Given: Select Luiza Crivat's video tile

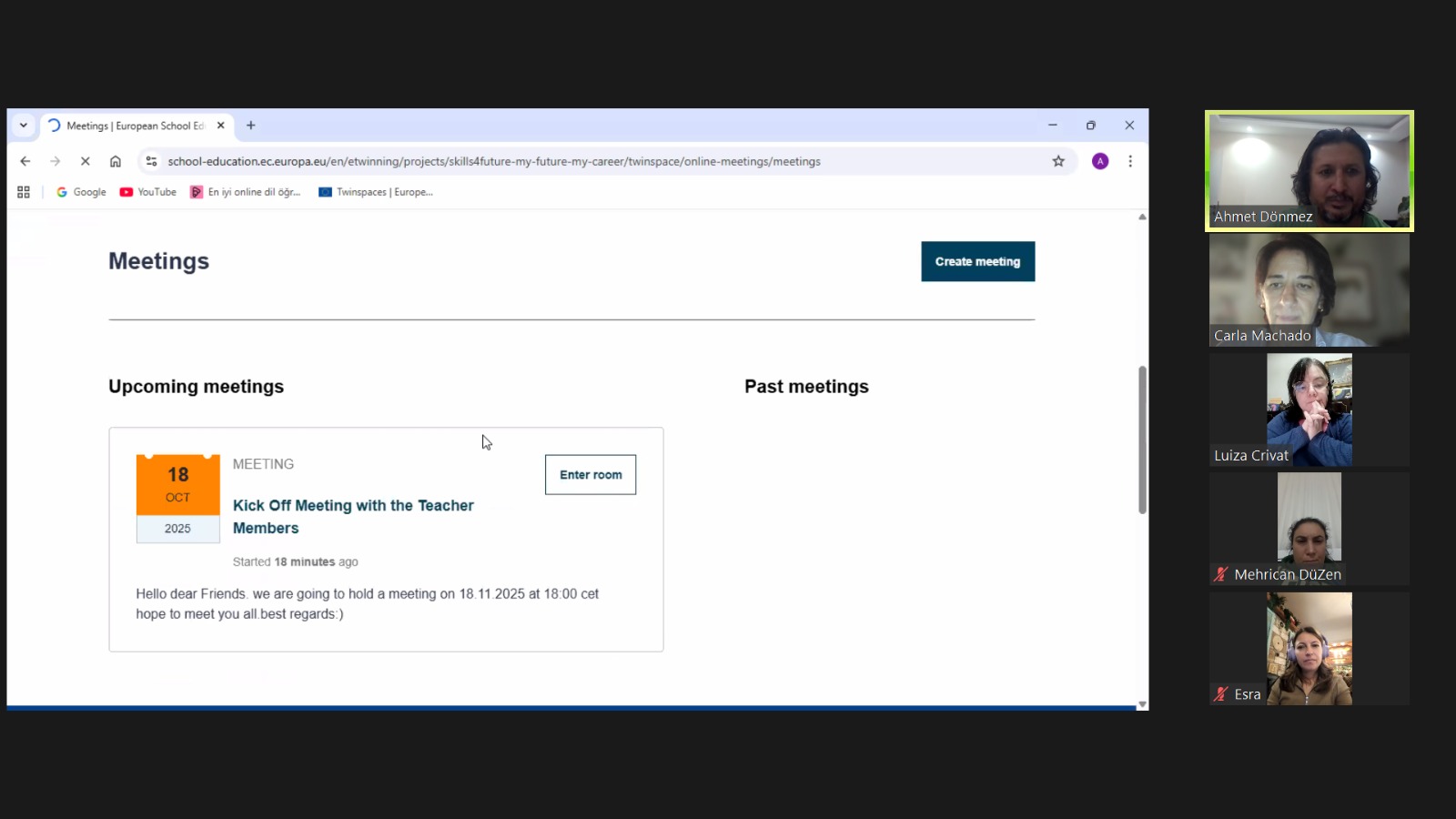Looking at the screenshot, I should tap(1309, 409).
